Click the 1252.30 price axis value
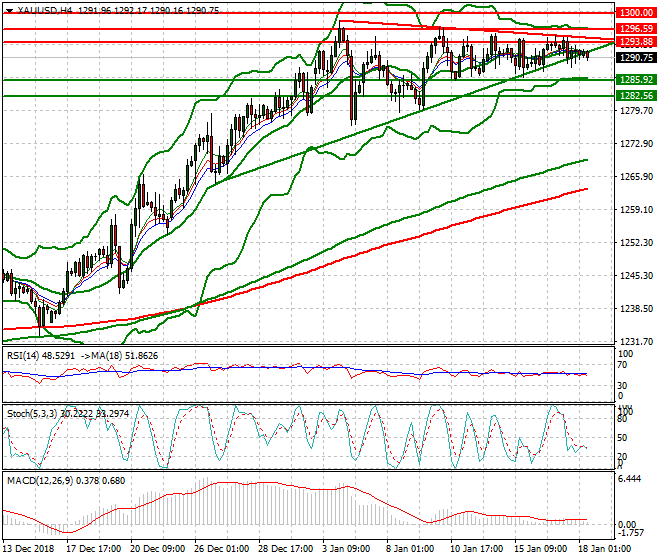The height and width of the screenshot is (560, 660). click(636, 243)
